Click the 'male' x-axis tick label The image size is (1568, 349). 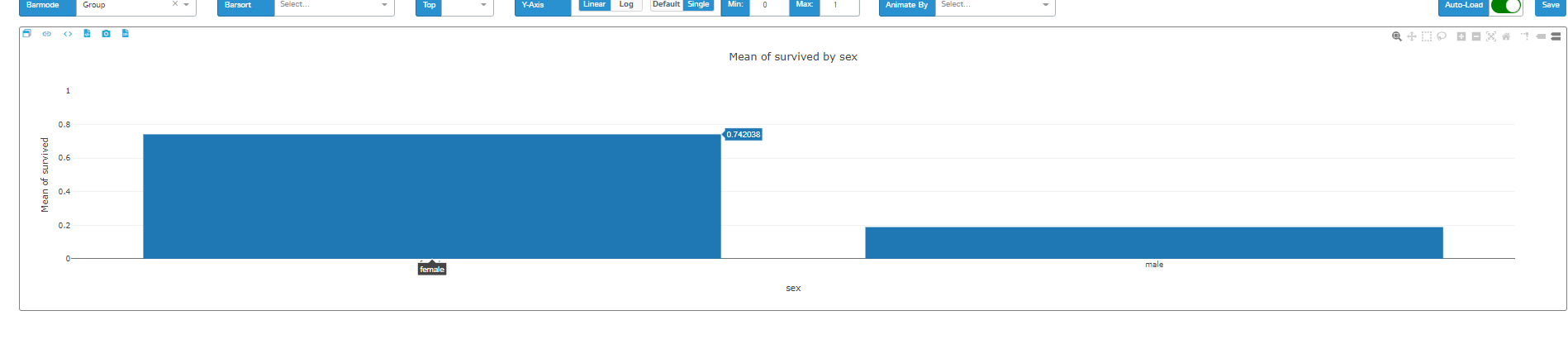coord(1154,265)
